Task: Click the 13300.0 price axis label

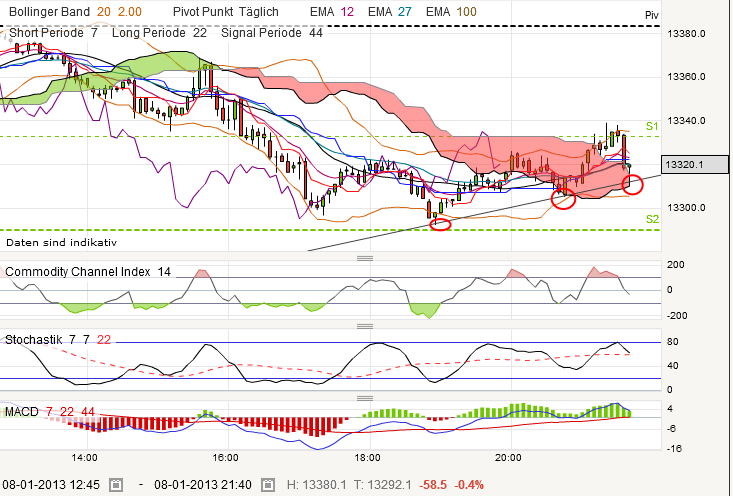Action: point(686,208)
